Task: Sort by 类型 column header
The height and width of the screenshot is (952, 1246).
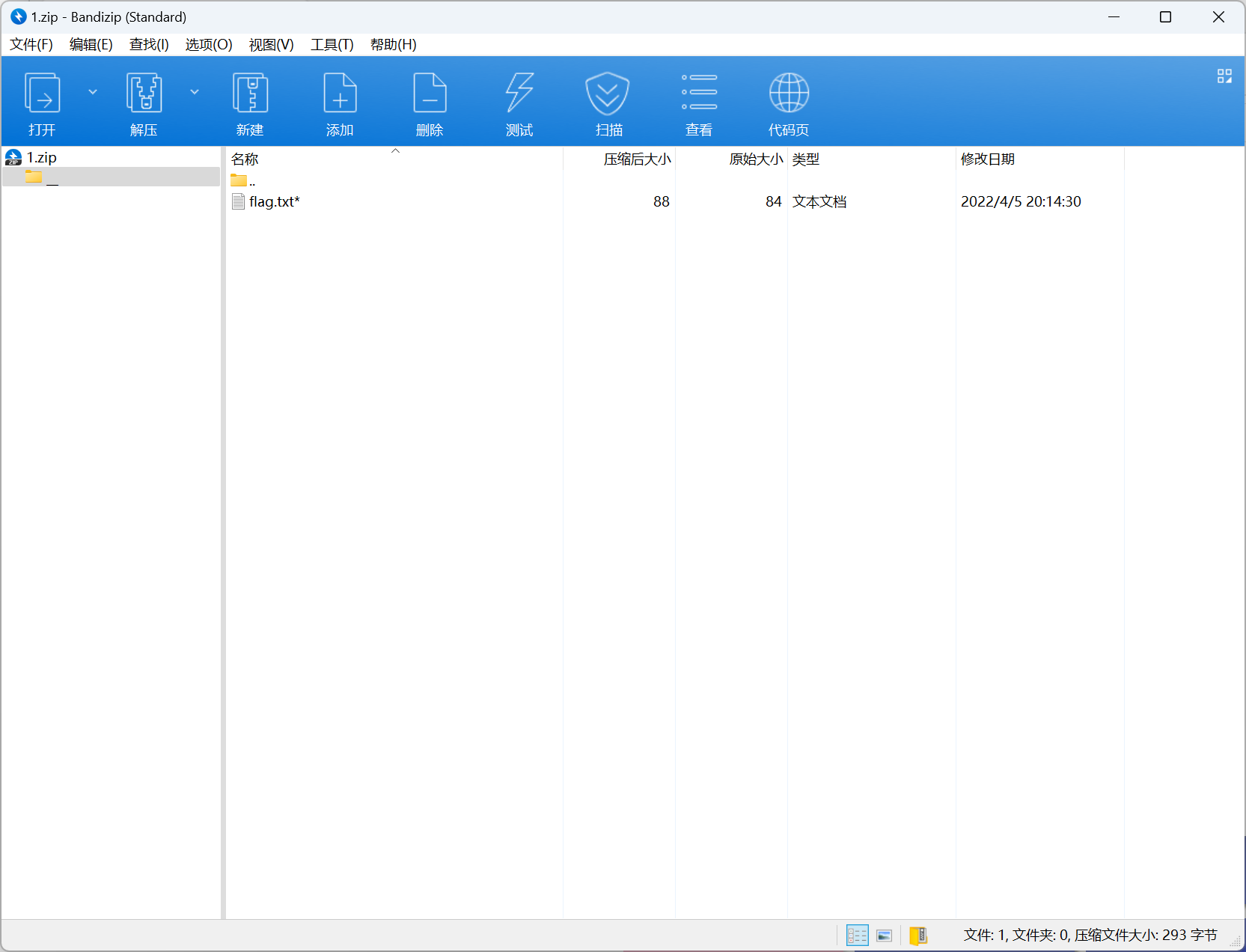Action: click(x=806, y=159)
